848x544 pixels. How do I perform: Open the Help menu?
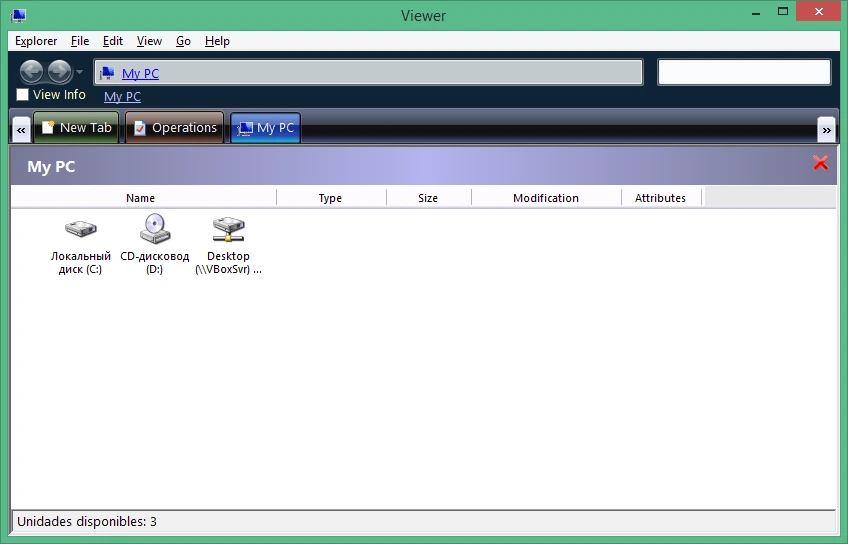pos(217,41)
